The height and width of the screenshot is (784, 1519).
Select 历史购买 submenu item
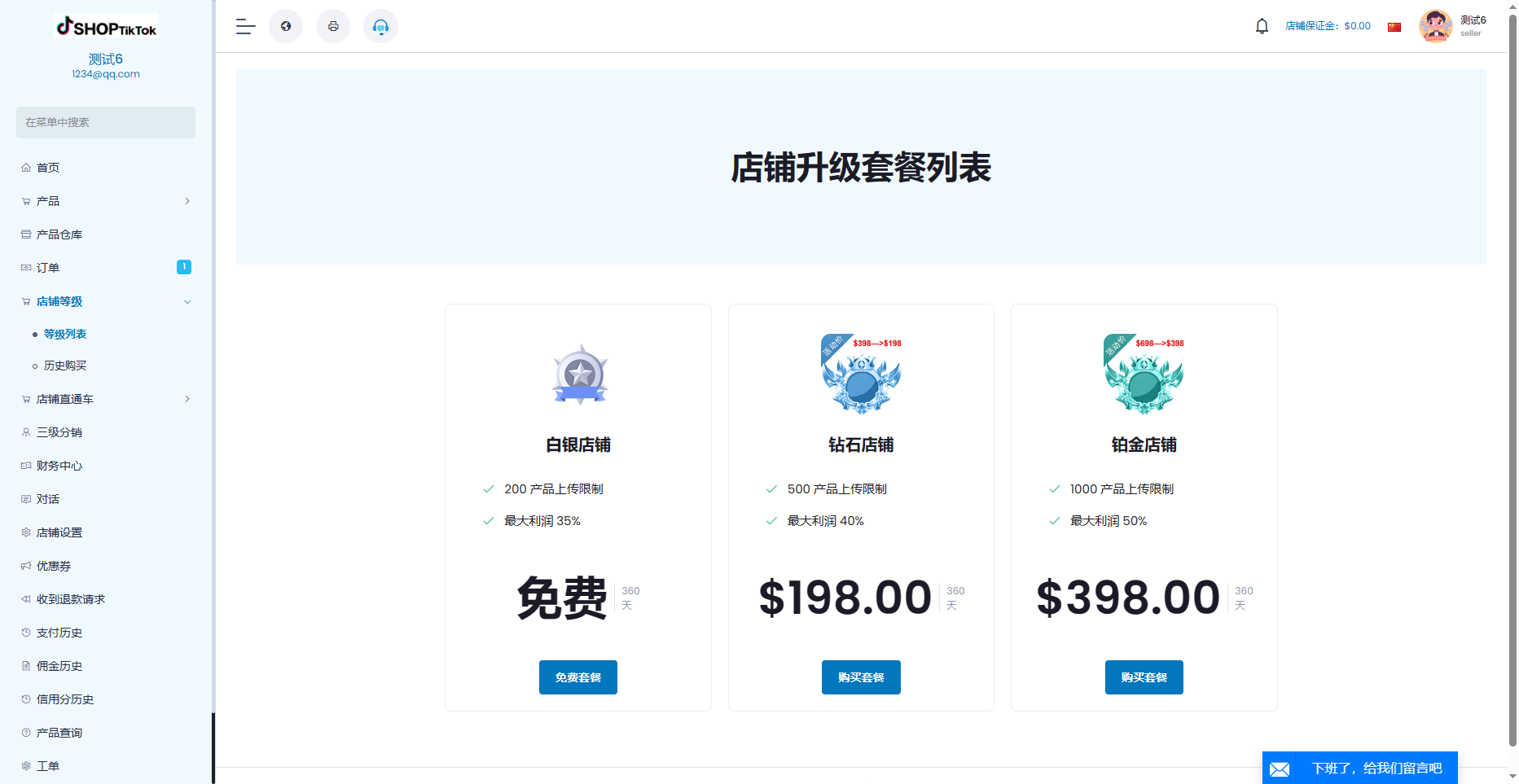[x=65, y=366]
